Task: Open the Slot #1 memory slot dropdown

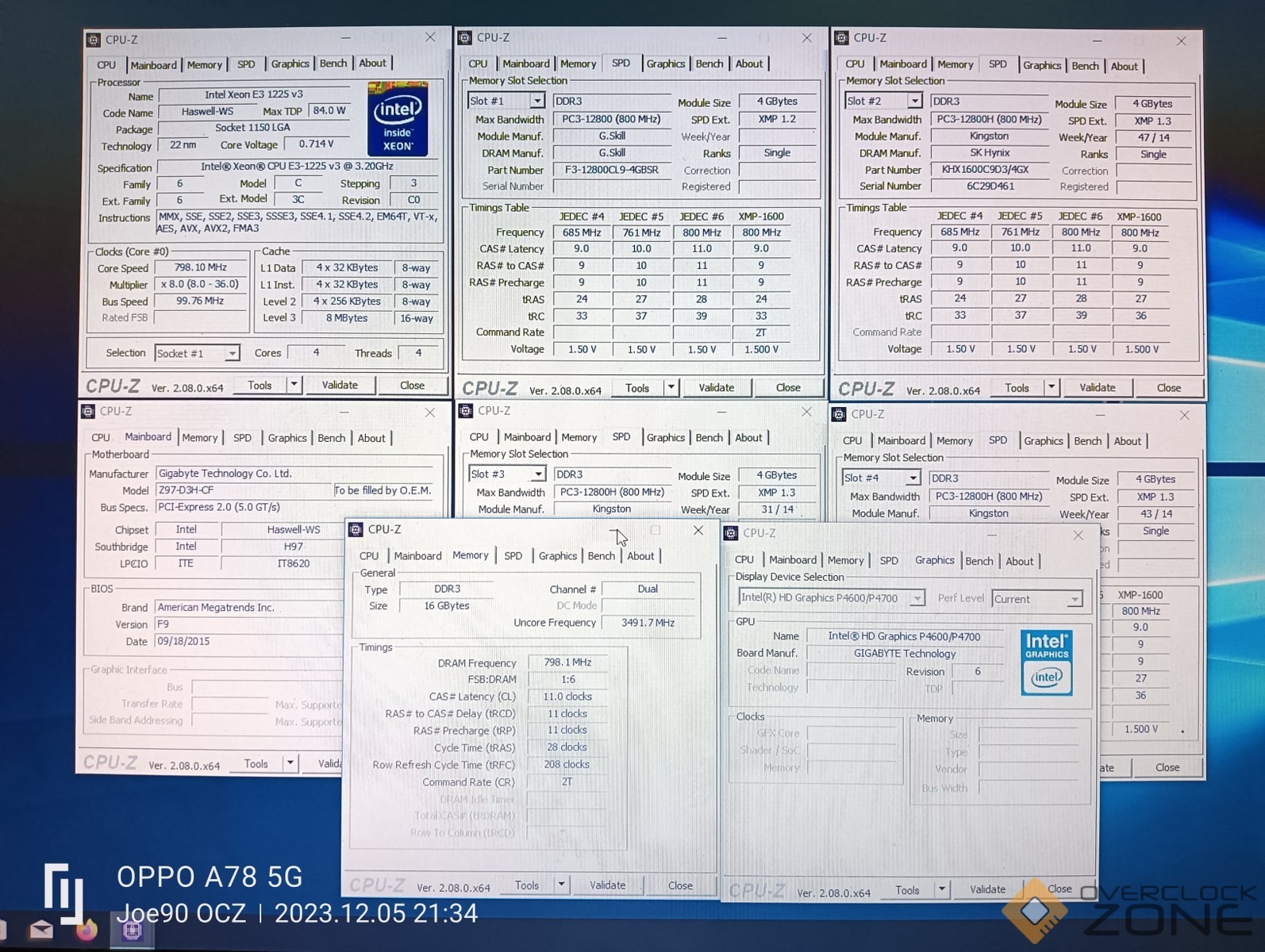Action: pyautogui.click(x=537, y=101)
